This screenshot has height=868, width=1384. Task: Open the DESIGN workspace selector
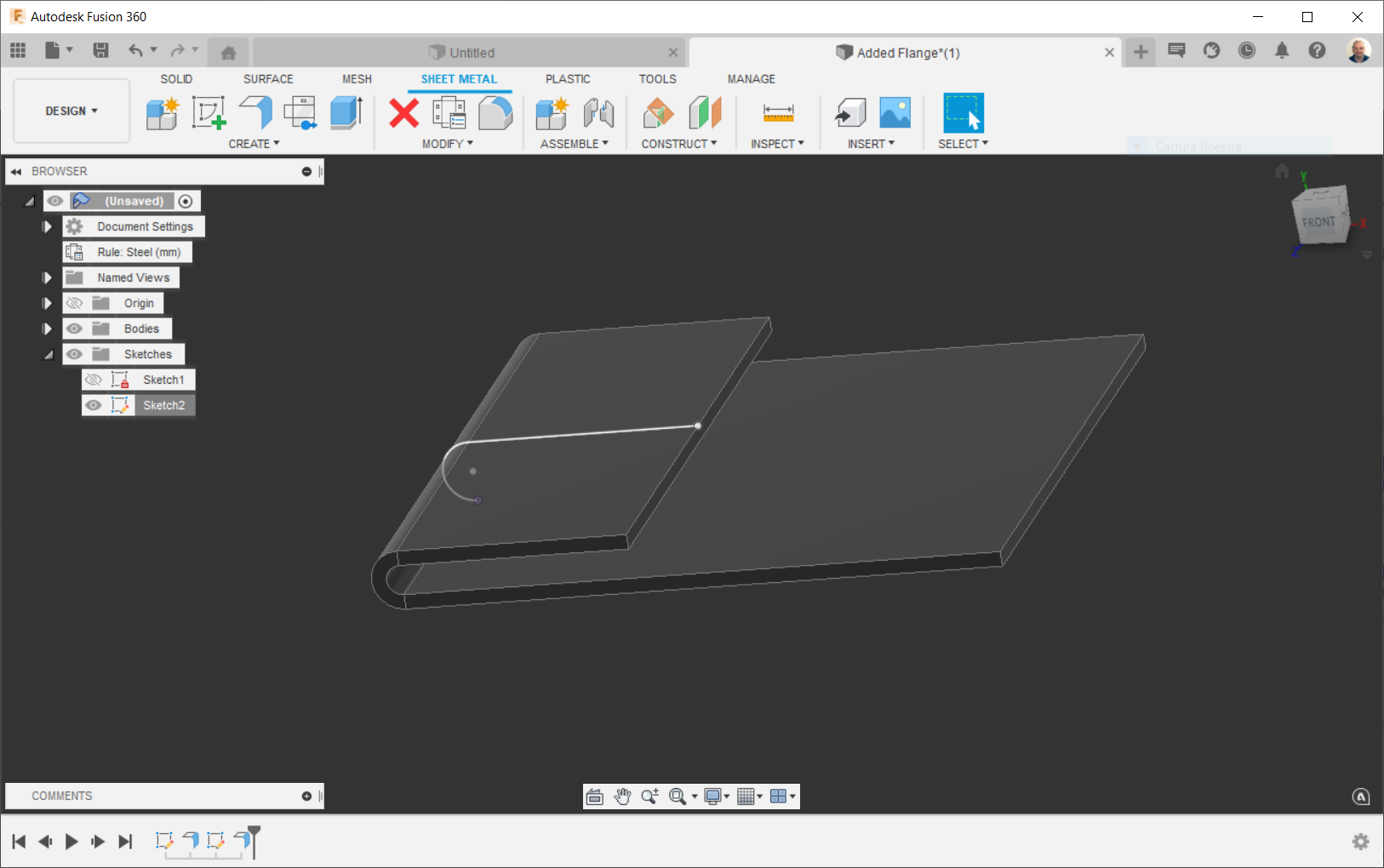(x=71, y=111)
